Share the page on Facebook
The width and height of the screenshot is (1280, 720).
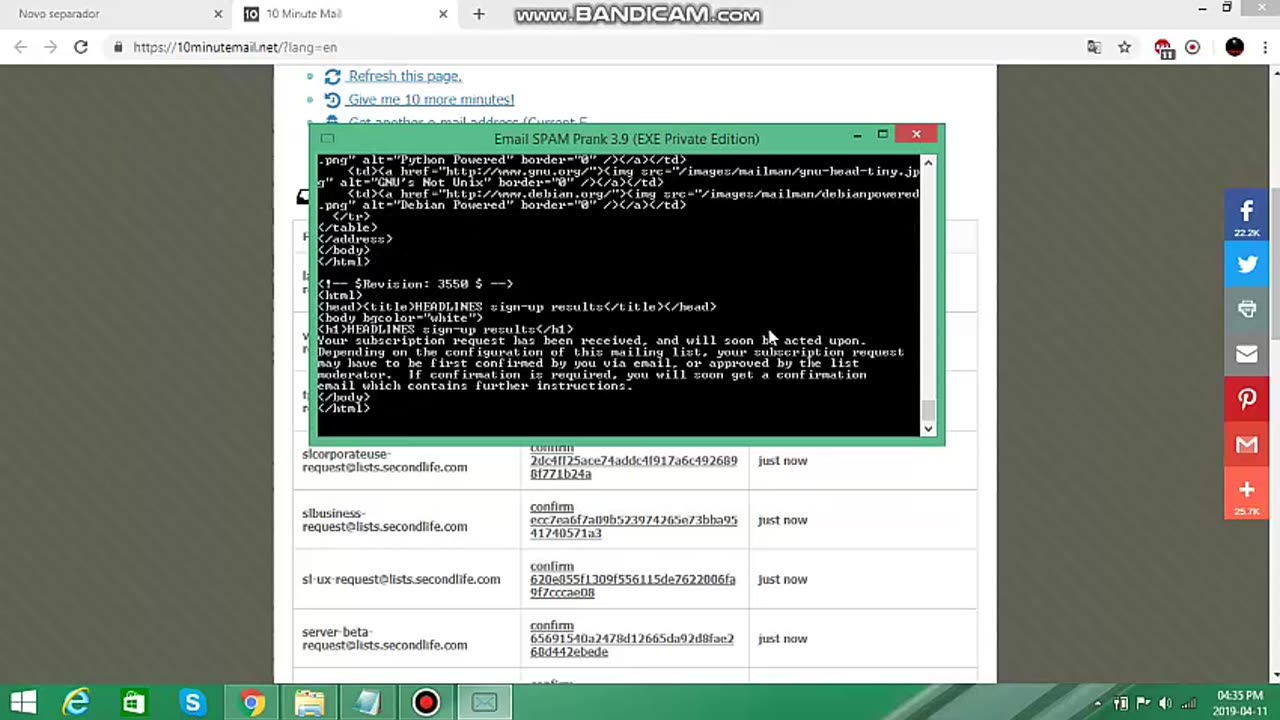tap(1247, 216)
